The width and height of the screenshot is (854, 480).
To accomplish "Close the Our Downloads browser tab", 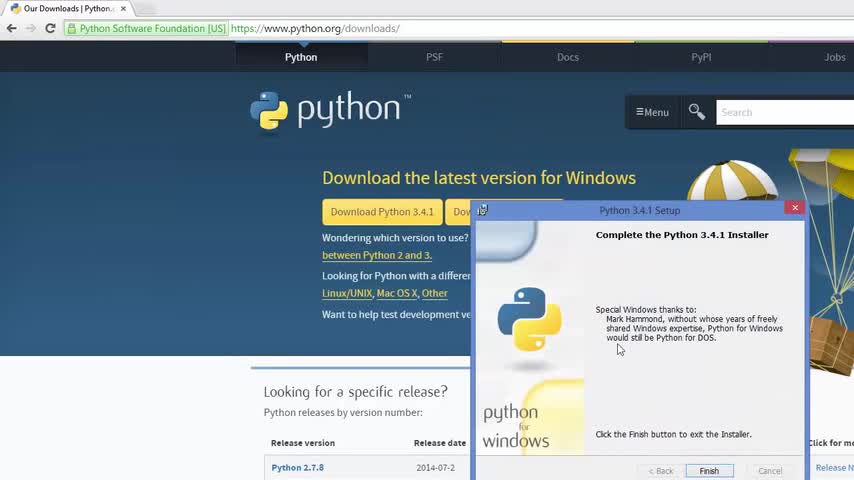I will (x=123, y=9).
